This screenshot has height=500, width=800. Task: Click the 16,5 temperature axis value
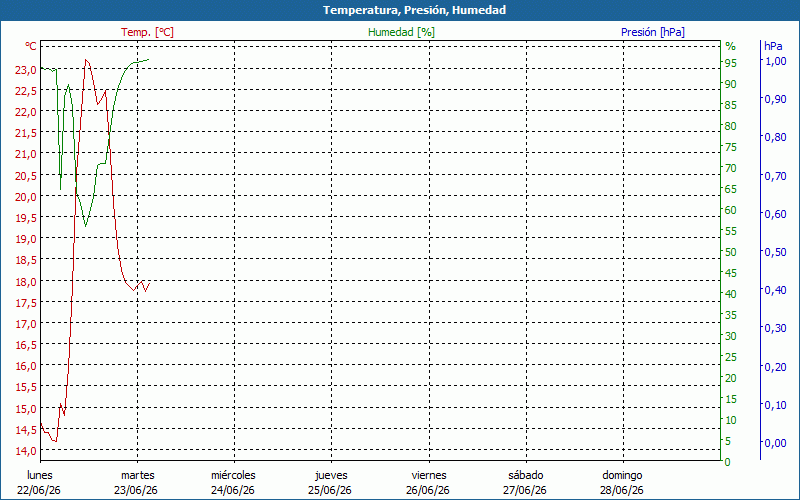coord(26,345)
